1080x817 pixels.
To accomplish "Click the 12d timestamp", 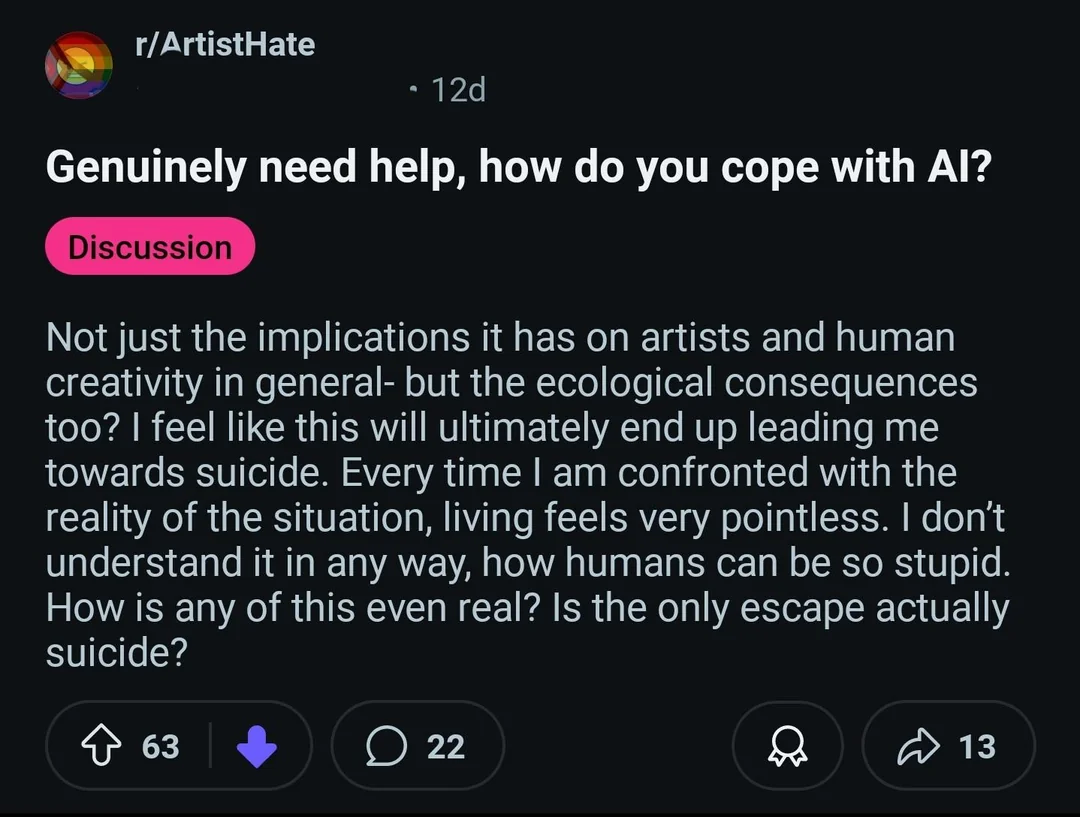I will [x=458, y=90].
